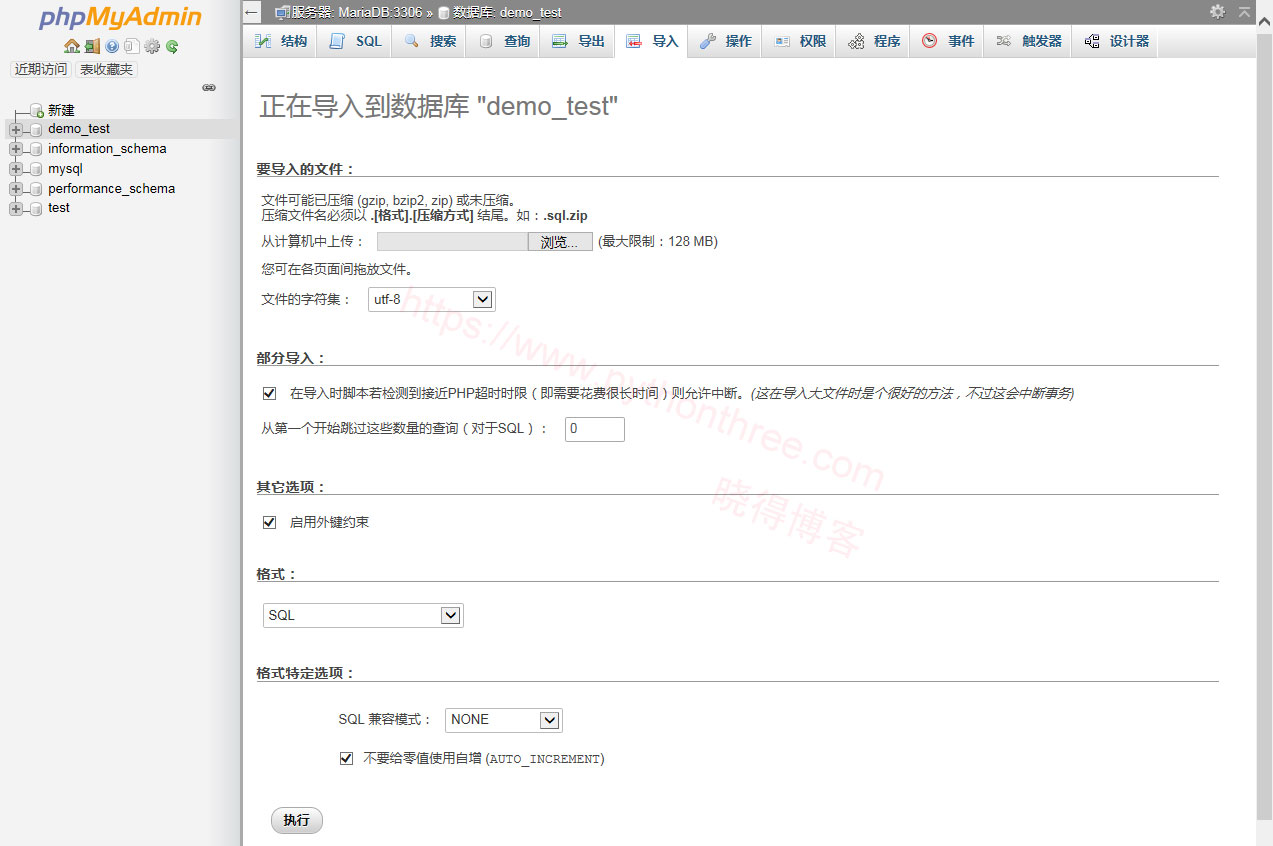Click the new database icon beside 新建
This screenshot has width=1273, height=846.
coord(37,110)
